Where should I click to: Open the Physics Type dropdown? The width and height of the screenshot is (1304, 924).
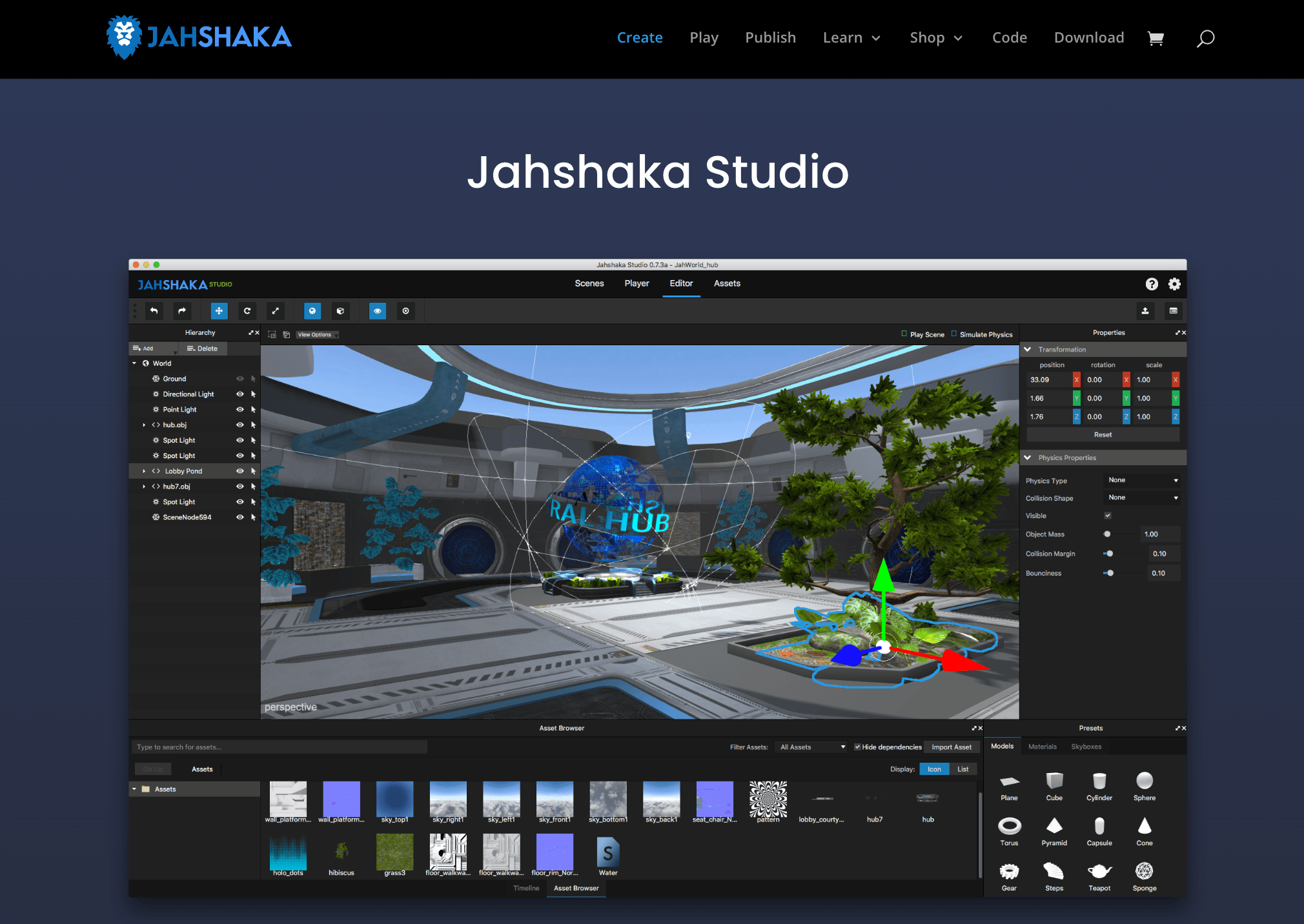tap(1143, 480)
